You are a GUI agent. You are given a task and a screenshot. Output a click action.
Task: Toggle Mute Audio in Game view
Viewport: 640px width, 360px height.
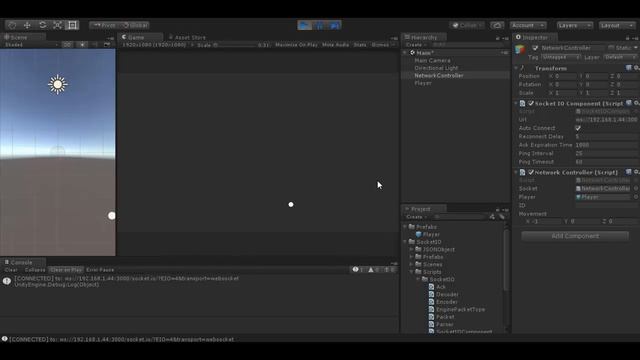(x=336, y=45)
